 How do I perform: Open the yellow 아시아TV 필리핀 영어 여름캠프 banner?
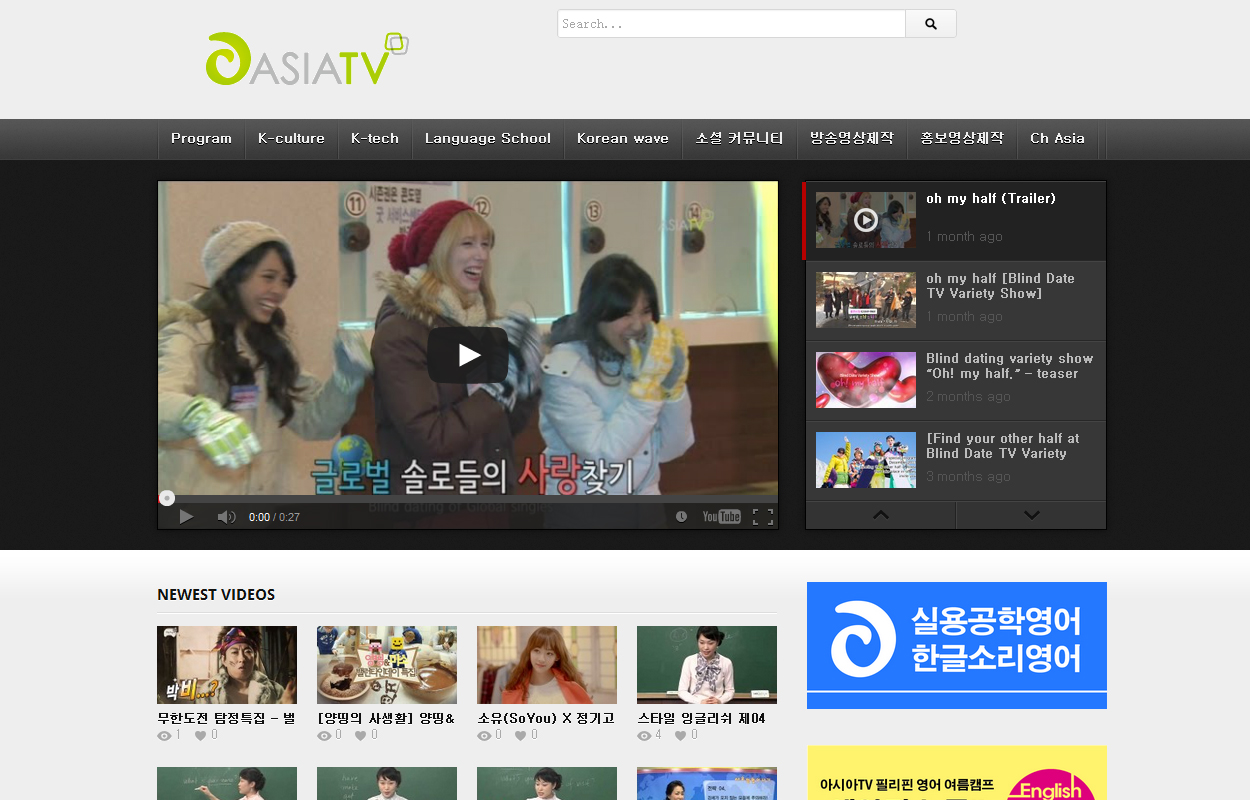pos(957,773)
